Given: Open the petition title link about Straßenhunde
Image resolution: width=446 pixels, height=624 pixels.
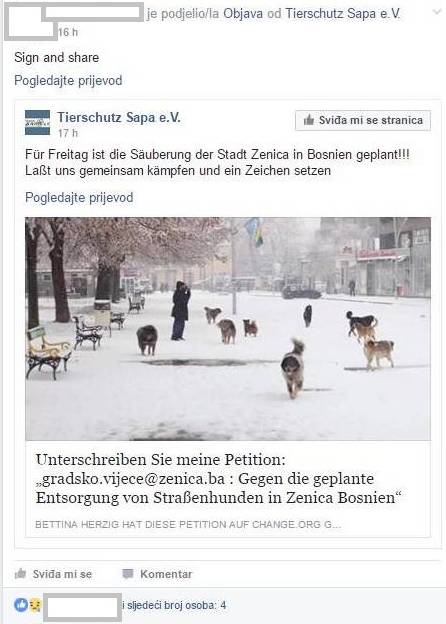Looking at the screenshot, I should [219, 479].
